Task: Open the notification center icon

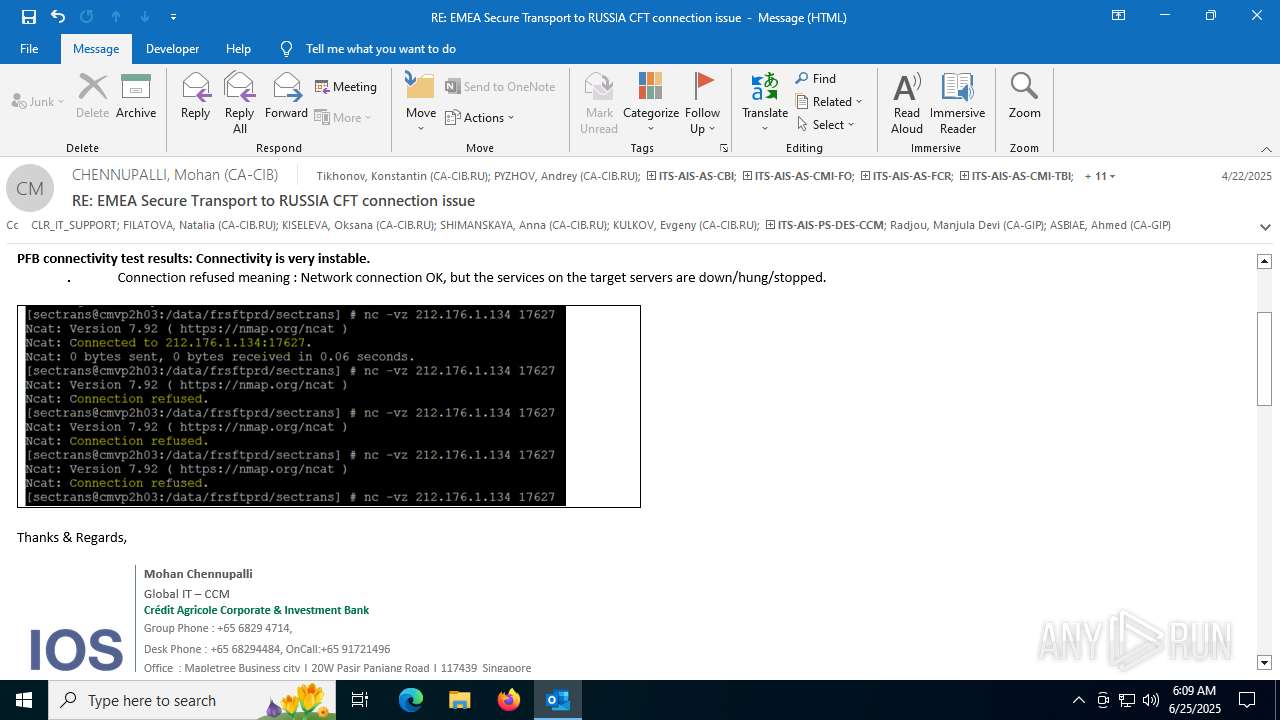Action: pos(1246,700)
